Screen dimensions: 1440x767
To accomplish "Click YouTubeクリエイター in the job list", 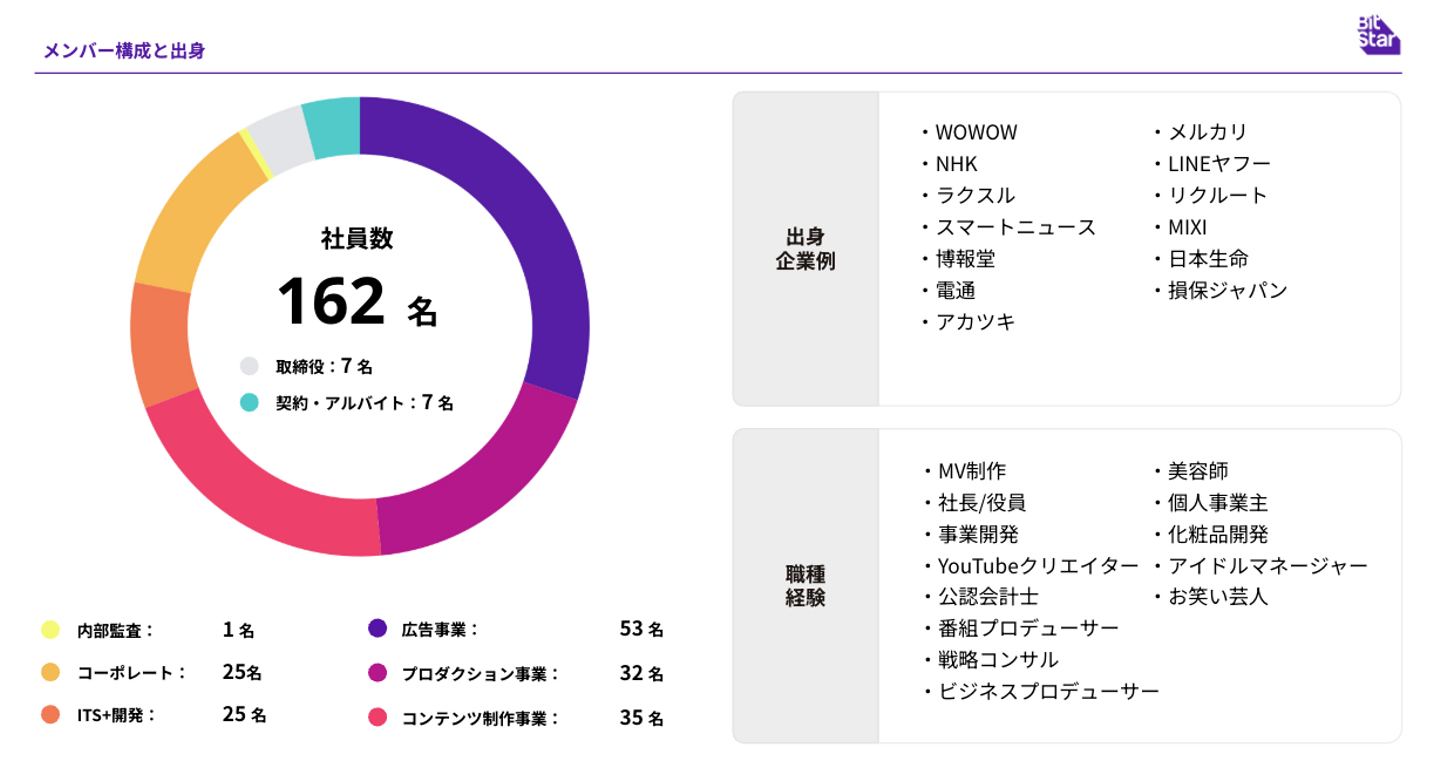I will point(1037,566).
